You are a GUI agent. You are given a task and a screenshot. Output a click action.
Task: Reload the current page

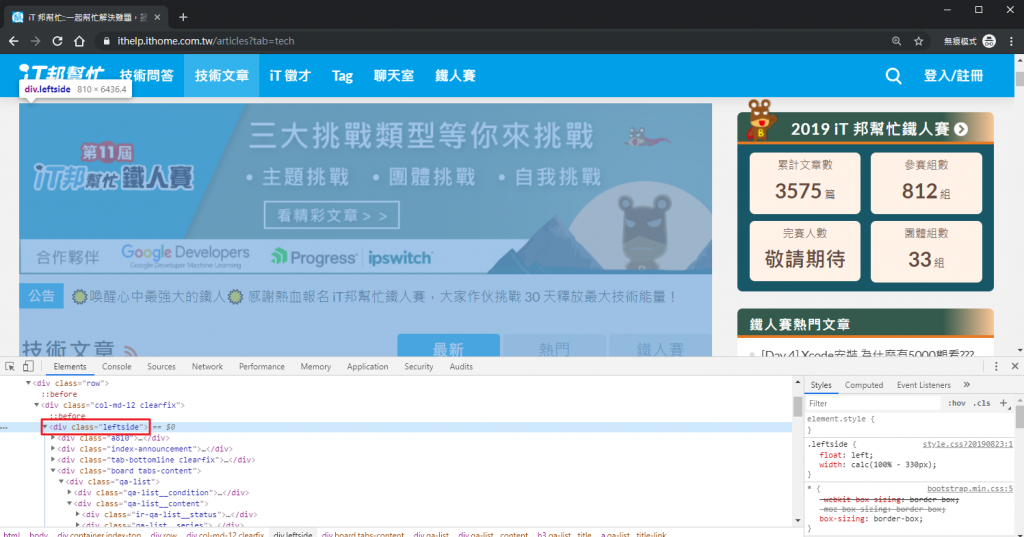[57, 41]
